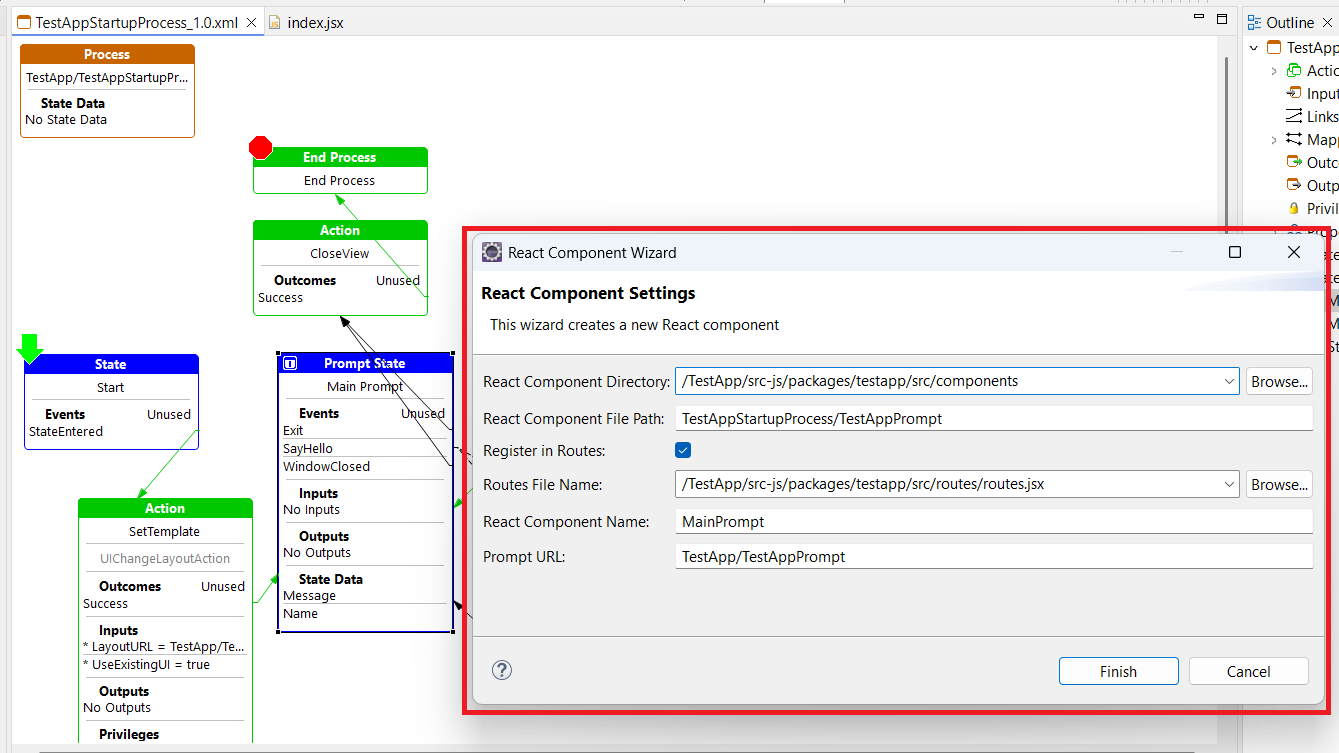Activate the Outline view tab
This screenshot has width=1339, height=753.
point(1291,22)
